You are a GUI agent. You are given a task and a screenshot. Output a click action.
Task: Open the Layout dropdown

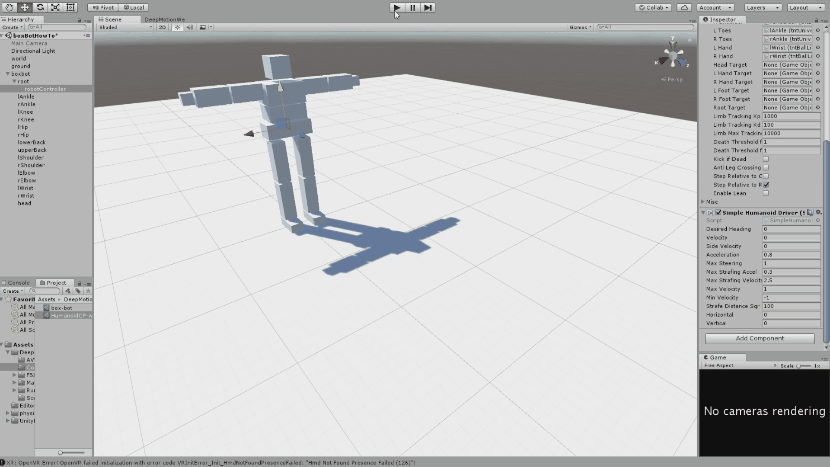tap(806, 7)
